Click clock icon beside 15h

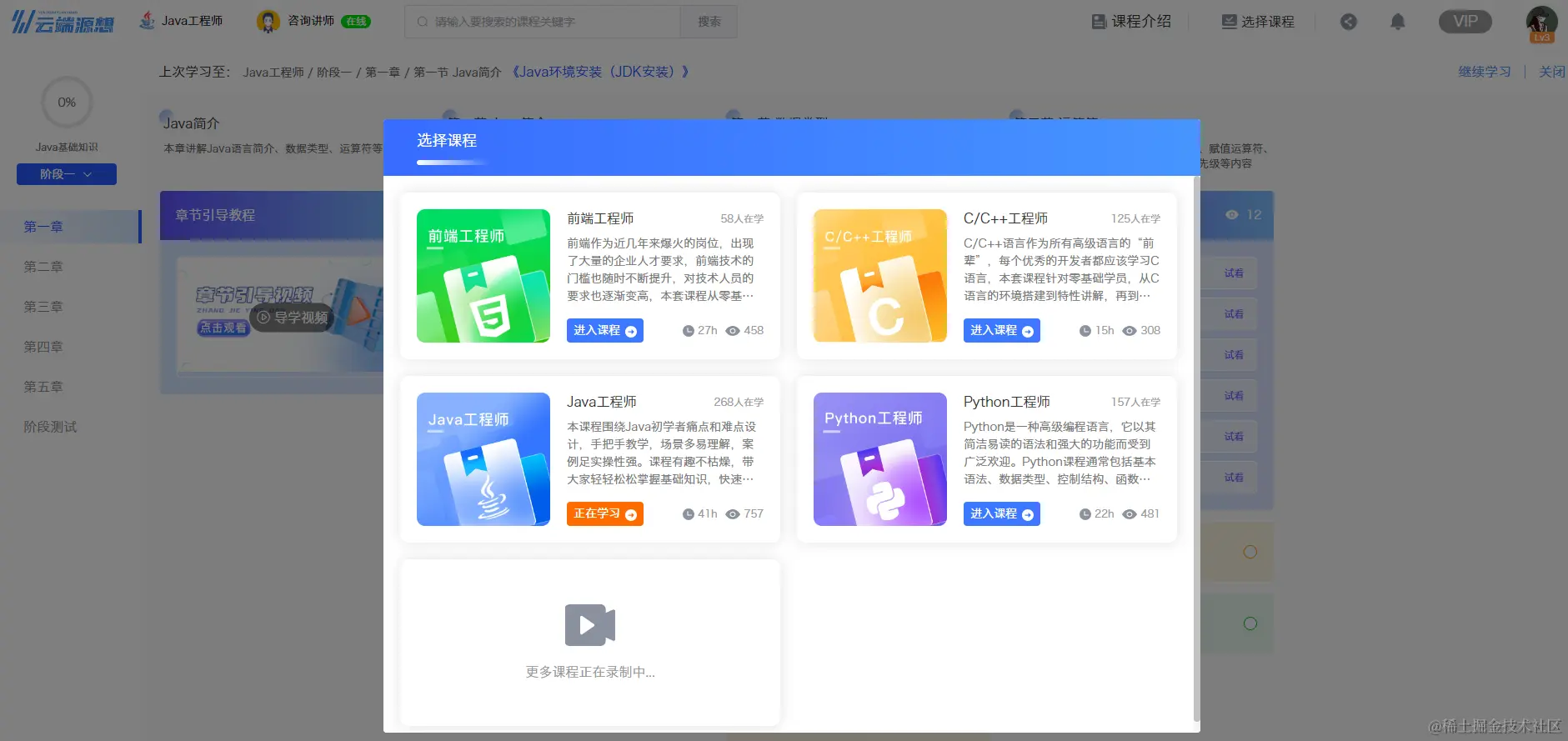1085,331
